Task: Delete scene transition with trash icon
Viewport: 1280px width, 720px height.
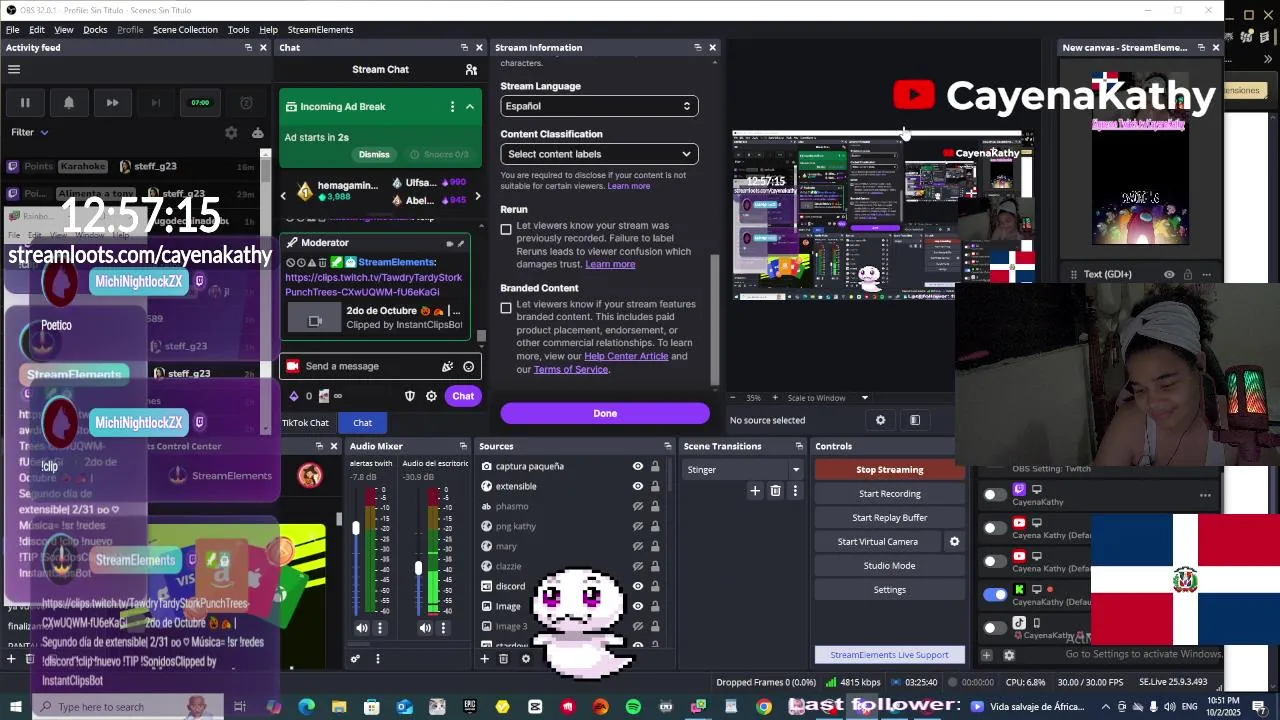Action: pyautogui.click(x=775, y=490)
